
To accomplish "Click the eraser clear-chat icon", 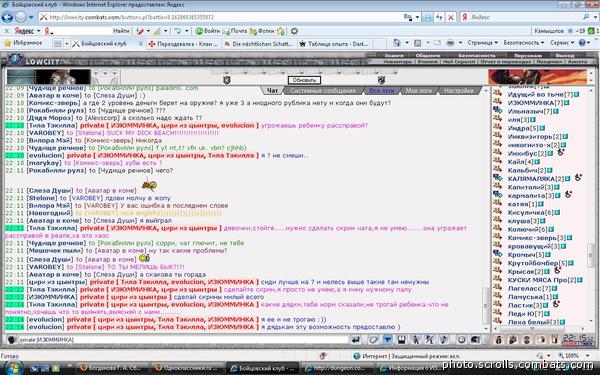I will coord(373,339).
